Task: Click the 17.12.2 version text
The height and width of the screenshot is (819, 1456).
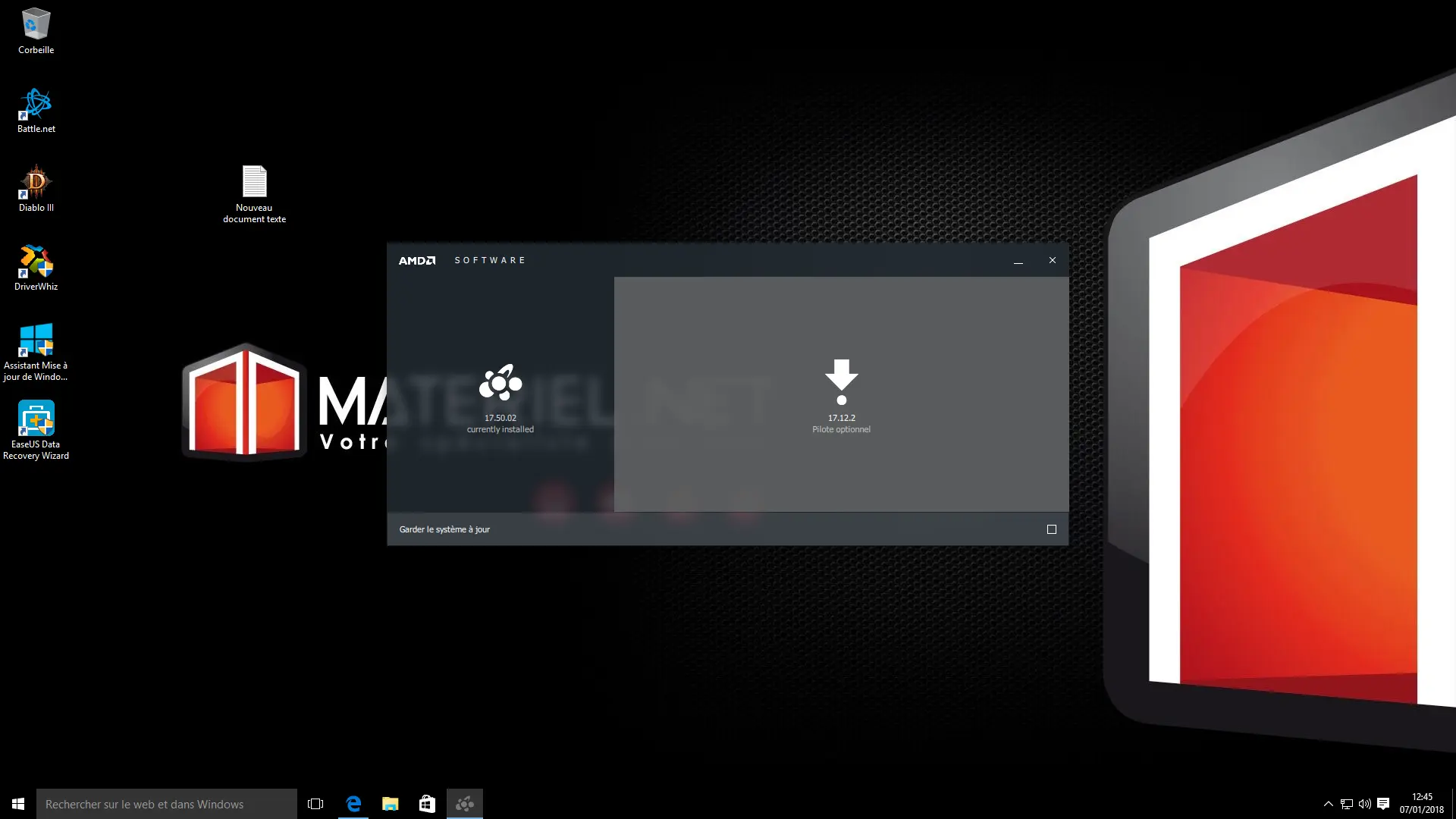Action: 842,418
